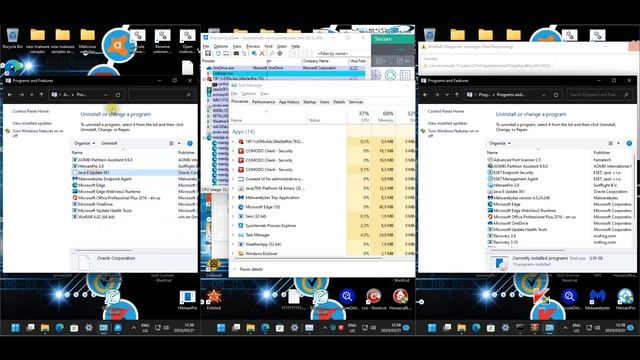Viewport: 640px width, 360px height.
Task: Open the ccs - Shortcut desktop icon
Action: pyautogui.click(x=373, y=299)
